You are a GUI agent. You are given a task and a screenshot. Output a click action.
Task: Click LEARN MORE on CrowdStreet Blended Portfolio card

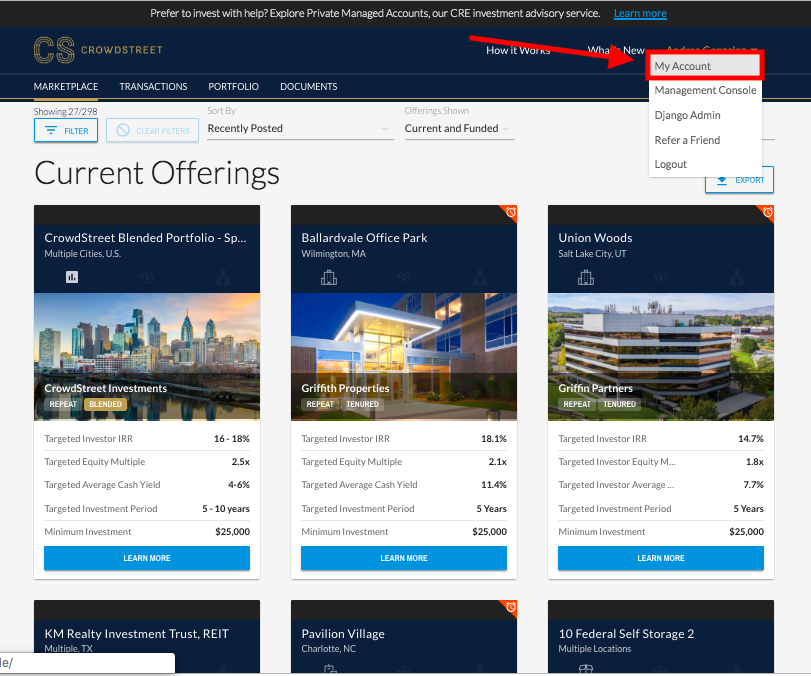point(147,558)
